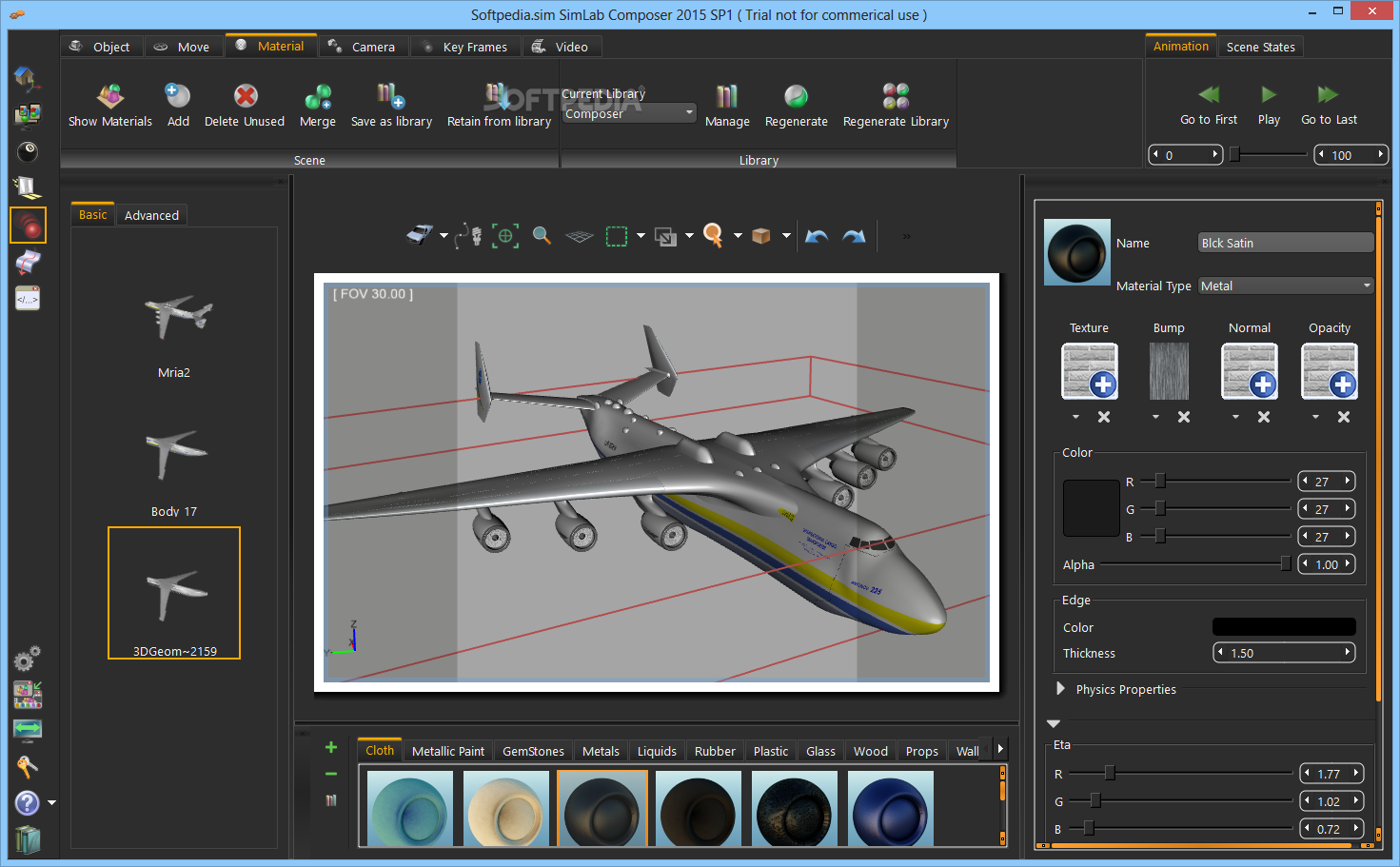Click the car view mode icon
1400x867 pixels.
(x=420, y=235)
